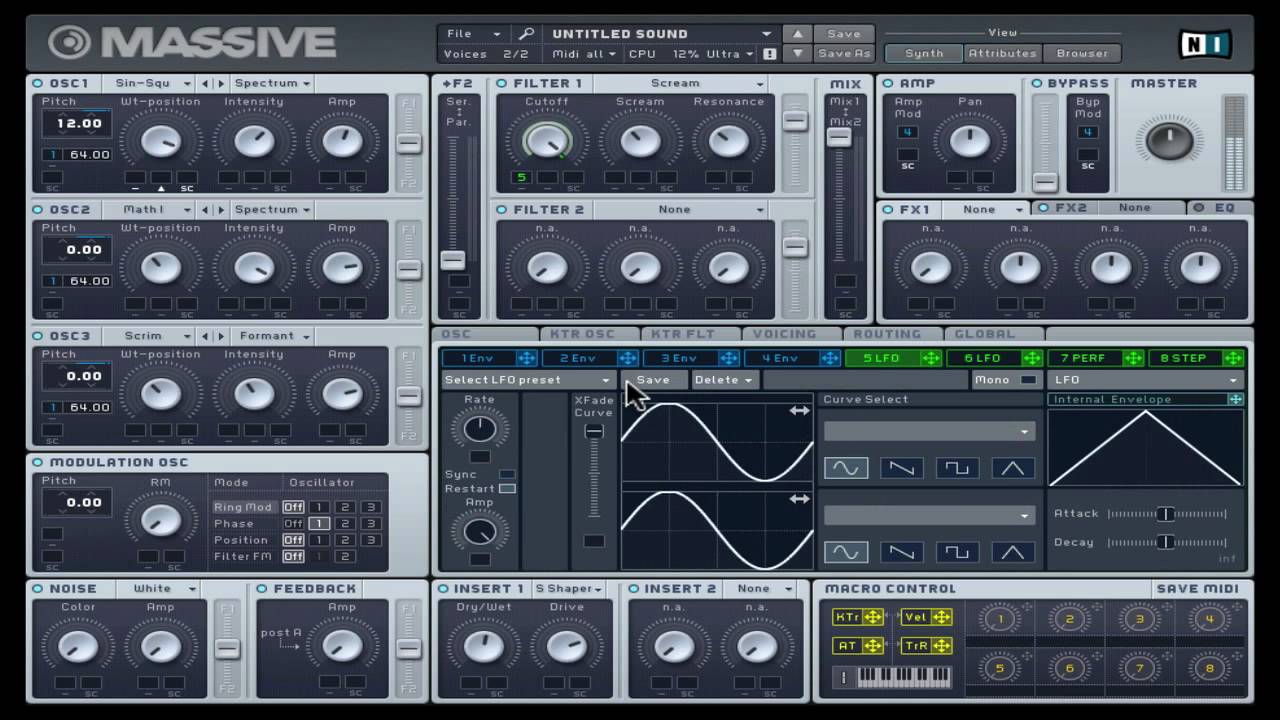The width and height of the screenshot is (1280, 720).
Task: Click the 4 Env modulation drag handle
Action: tap(829, 358)
